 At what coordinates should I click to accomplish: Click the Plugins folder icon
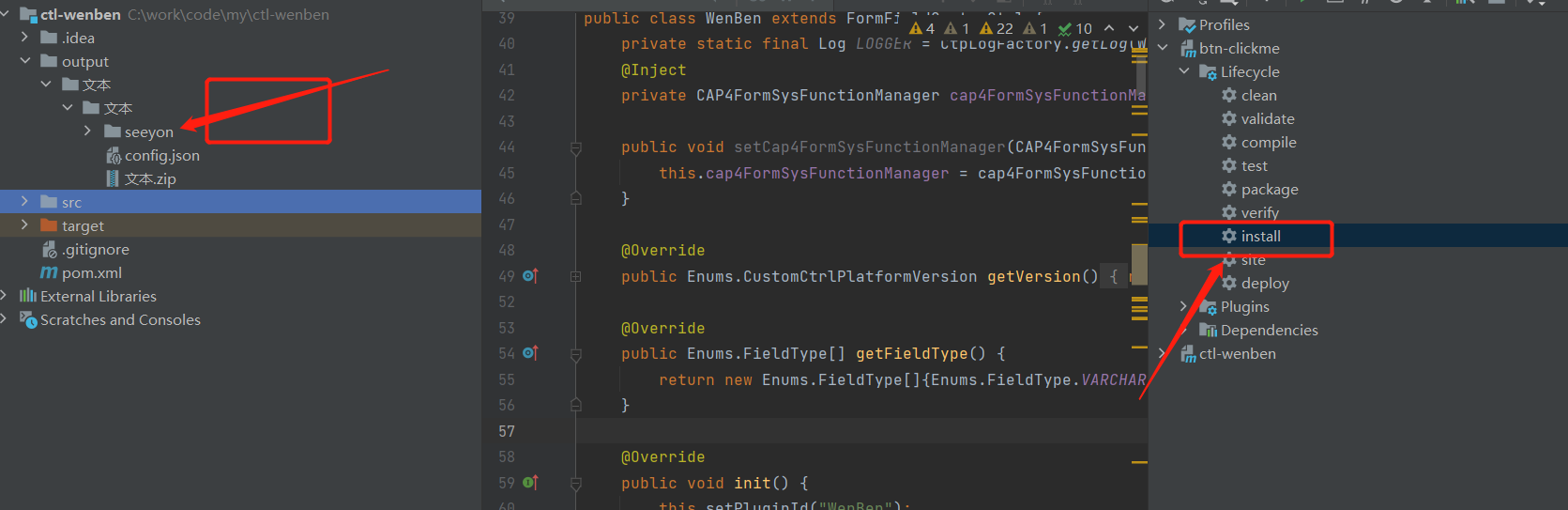1209,306
